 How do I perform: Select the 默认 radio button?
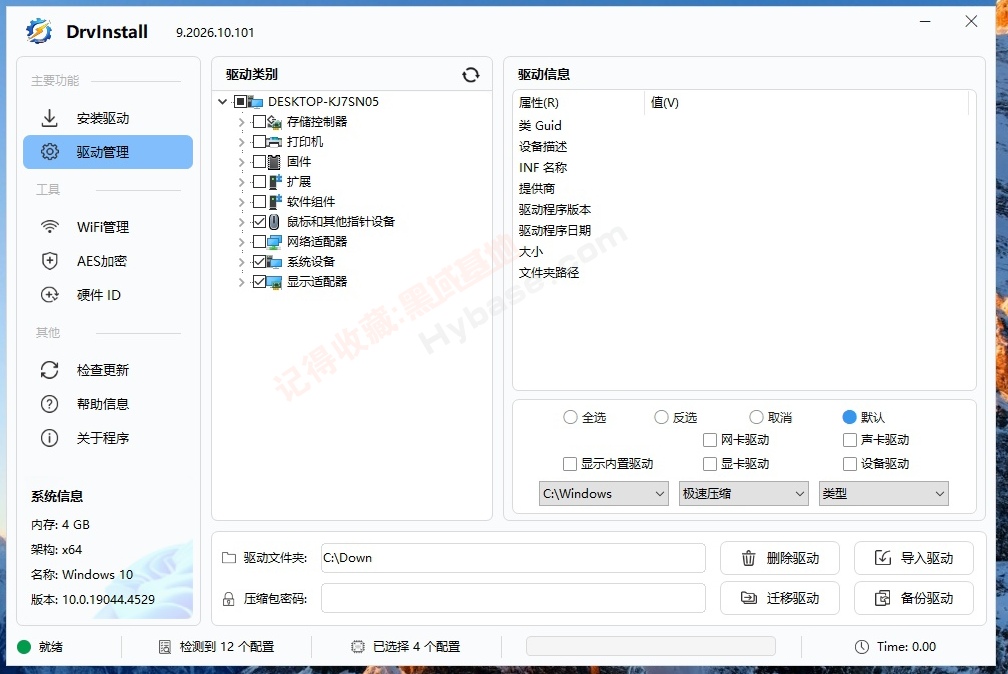(849, 417)
